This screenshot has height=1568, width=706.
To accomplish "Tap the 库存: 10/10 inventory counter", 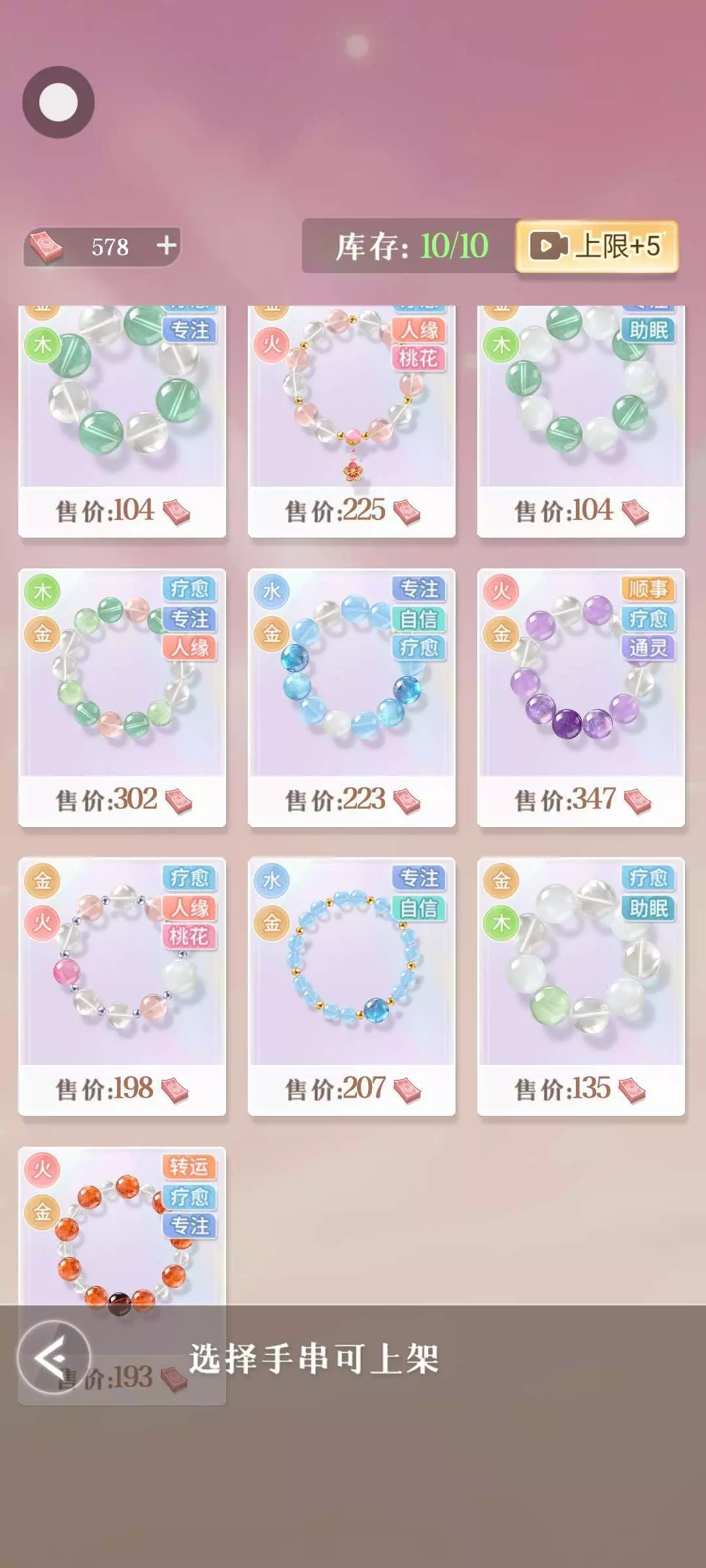I will [411, 246].
